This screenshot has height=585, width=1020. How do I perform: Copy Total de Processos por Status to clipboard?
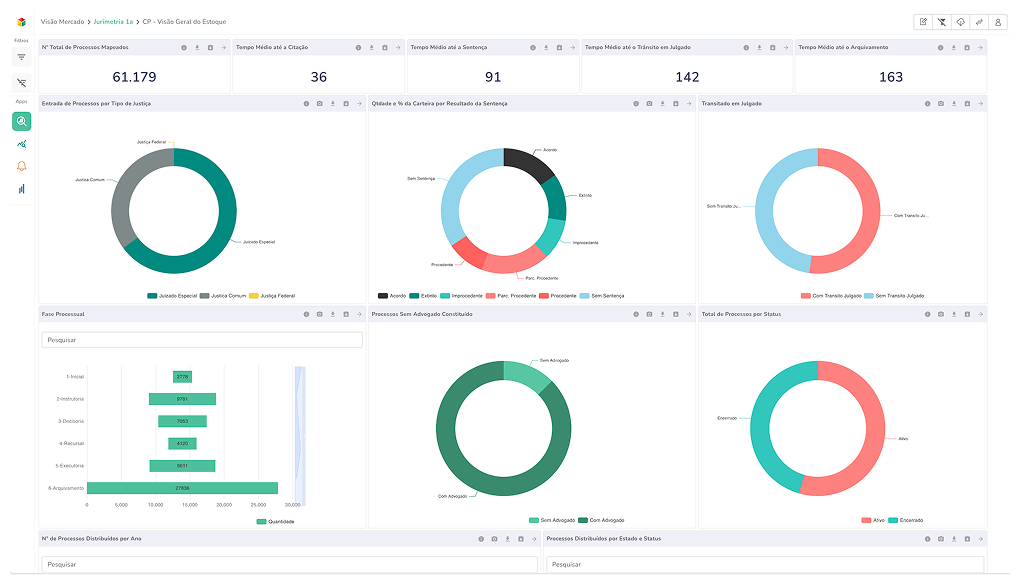tap(967, 314)
